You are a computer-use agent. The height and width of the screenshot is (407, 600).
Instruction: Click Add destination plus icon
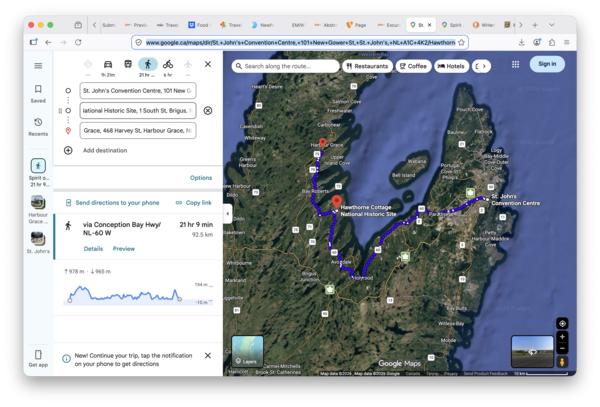point(68,150)
